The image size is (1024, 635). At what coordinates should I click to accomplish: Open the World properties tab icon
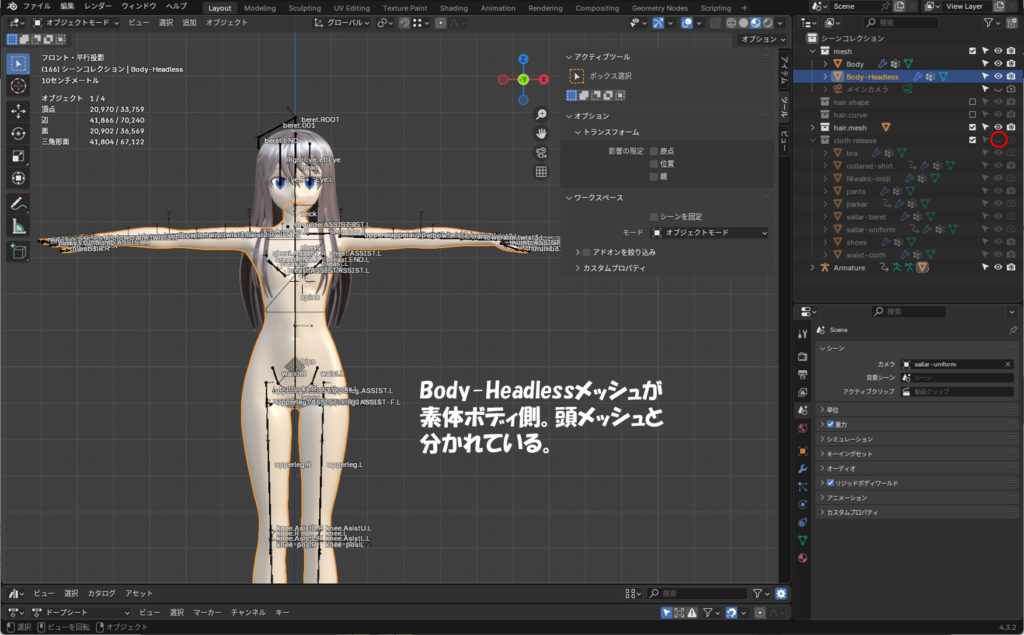[802, 429]
